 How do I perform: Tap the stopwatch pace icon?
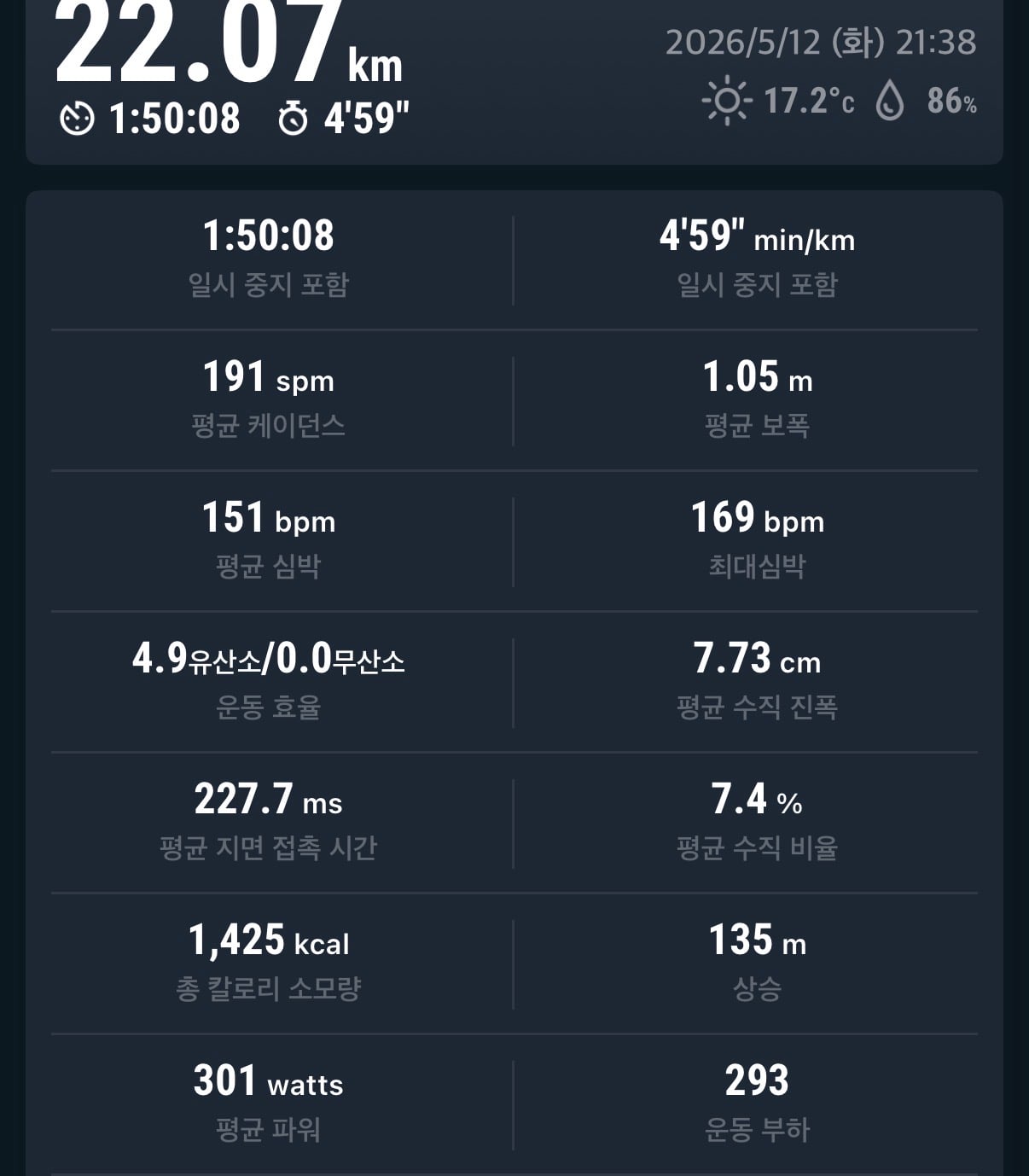[294, 118]
